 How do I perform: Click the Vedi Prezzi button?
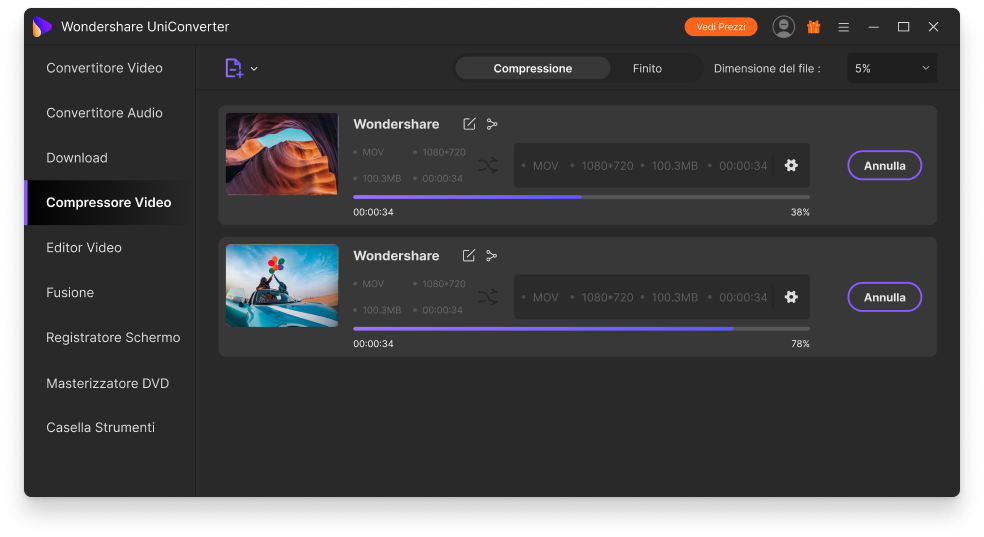pyautogui.click(x=720, y=26)
